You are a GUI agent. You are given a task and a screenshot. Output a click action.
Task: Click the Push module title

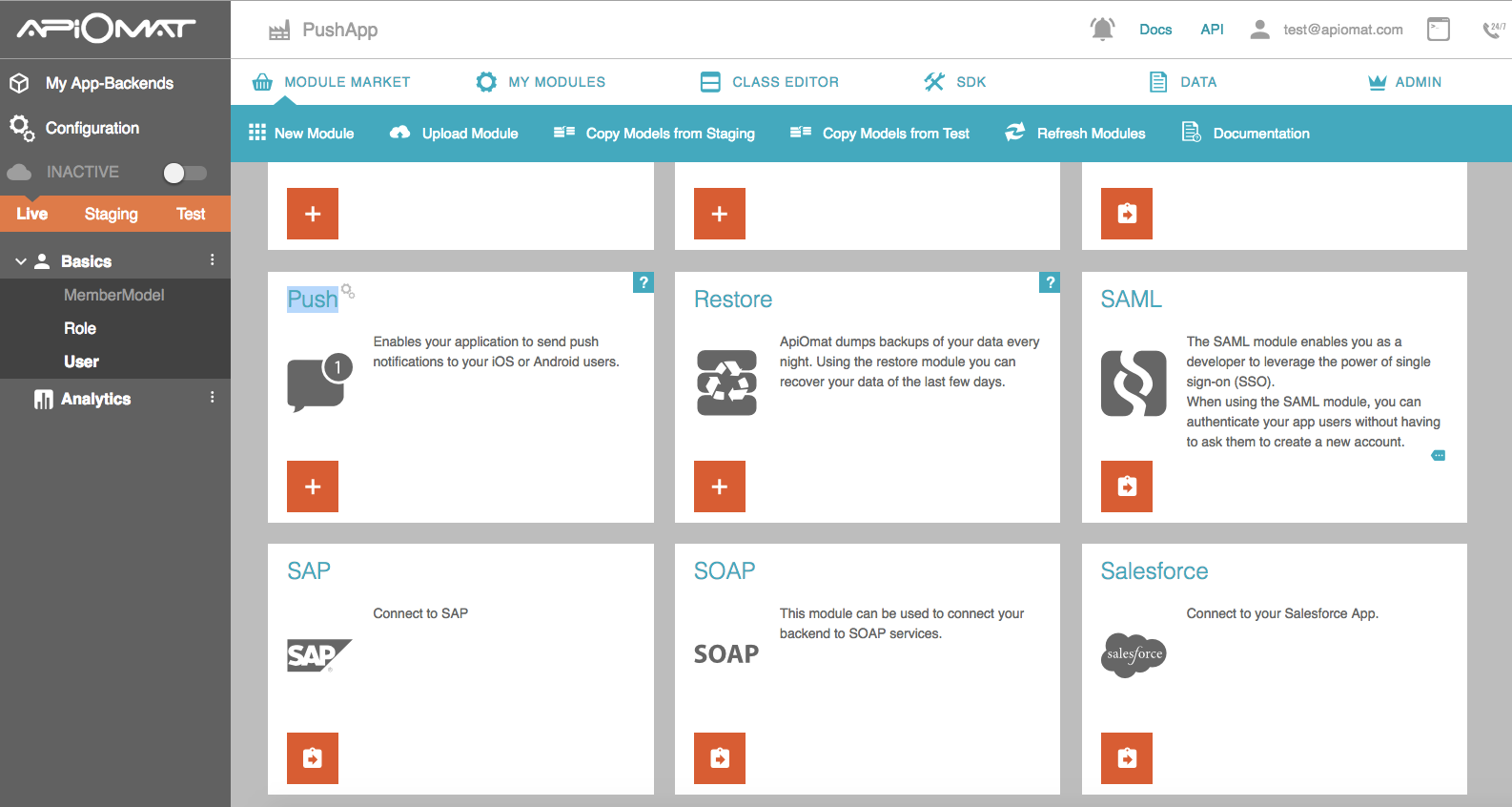tap(313, 300)
